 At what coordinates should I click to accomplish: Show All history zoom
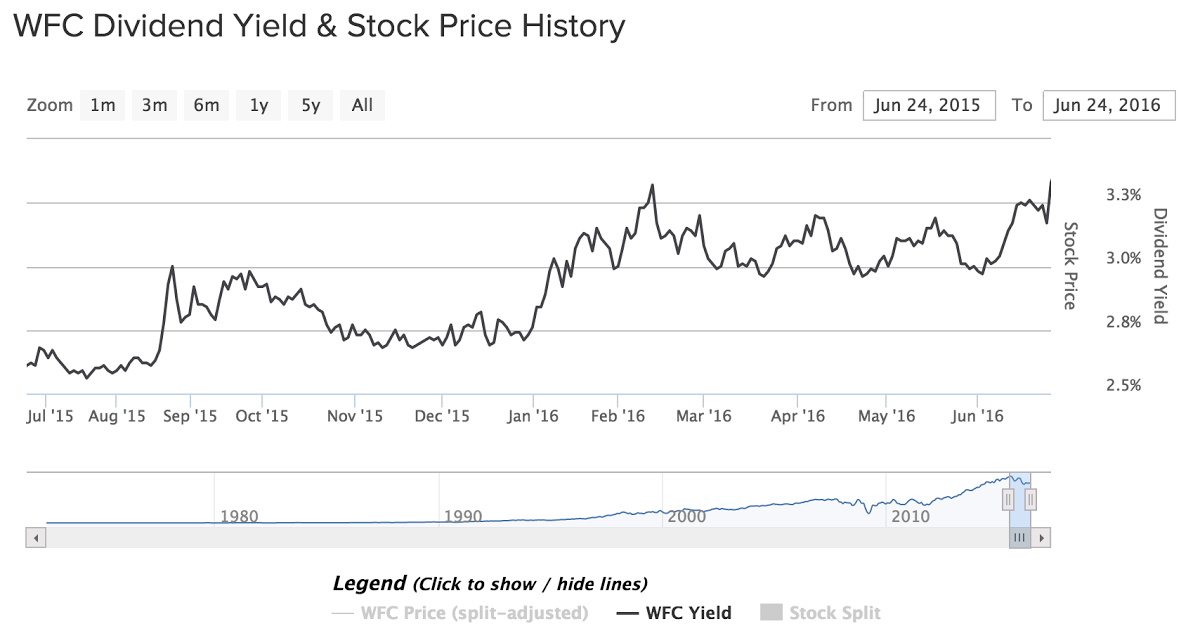point(363,105)
